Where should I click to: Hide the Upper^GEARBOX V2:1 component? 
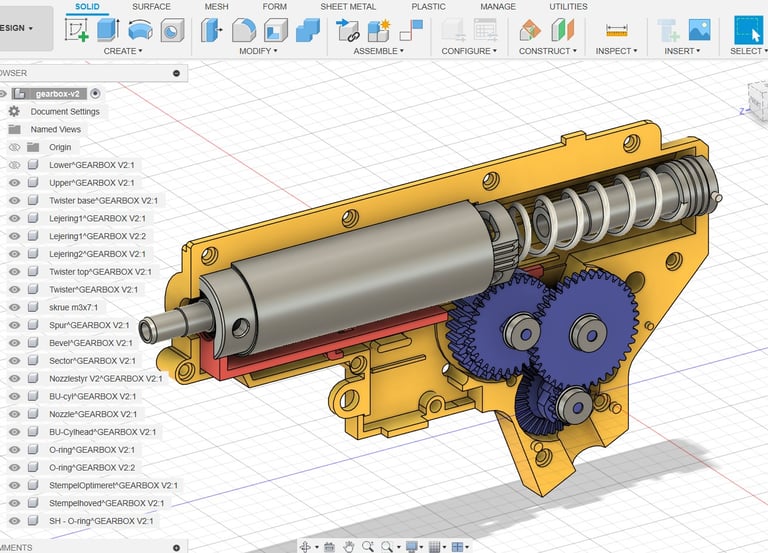[x=14, y=183]
